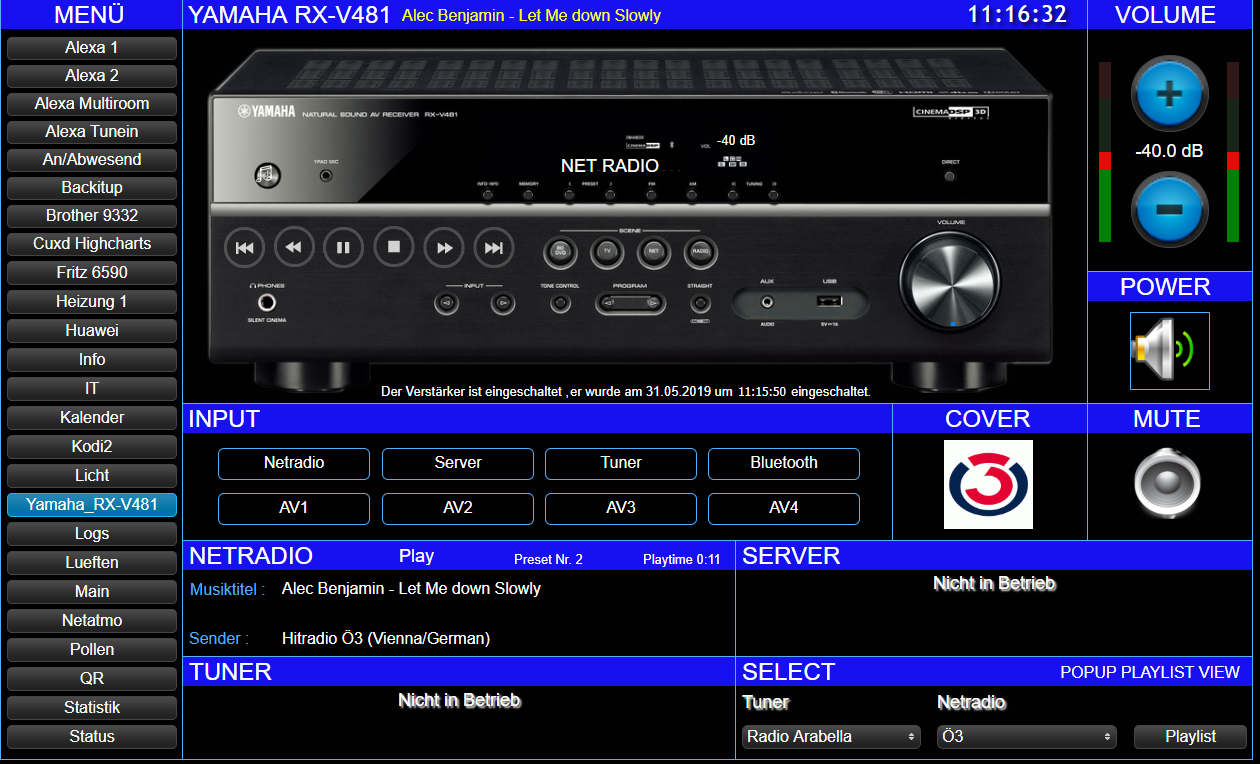Open Licht menu item

pyautogui.click(x=92, y=476)
